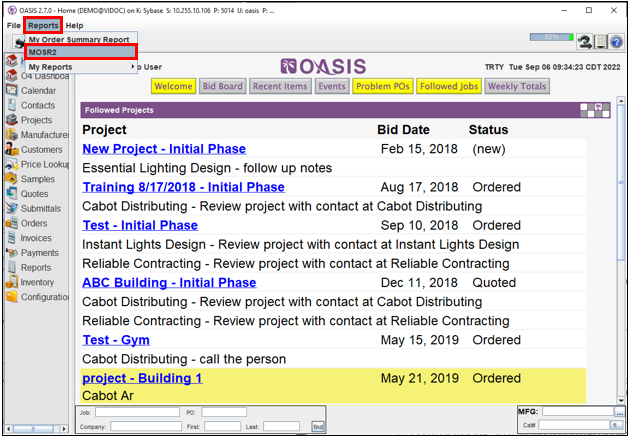The image size is (631, 439).
Task: Open Projects from the sidebar
Action: point(29,120)
